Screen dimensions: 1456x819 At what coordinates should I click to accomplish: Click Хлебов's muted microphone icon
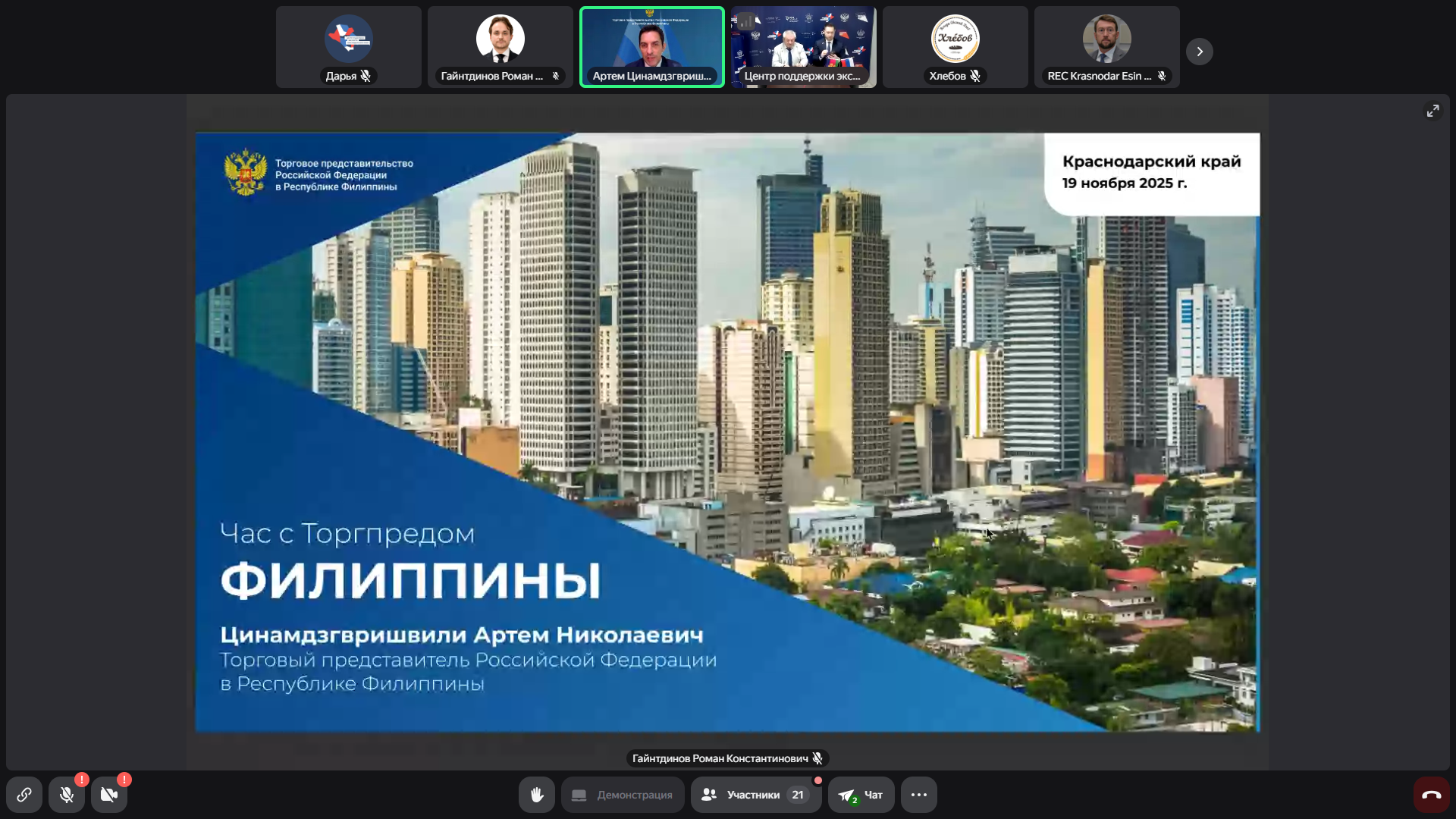click(x=975, y=76)
